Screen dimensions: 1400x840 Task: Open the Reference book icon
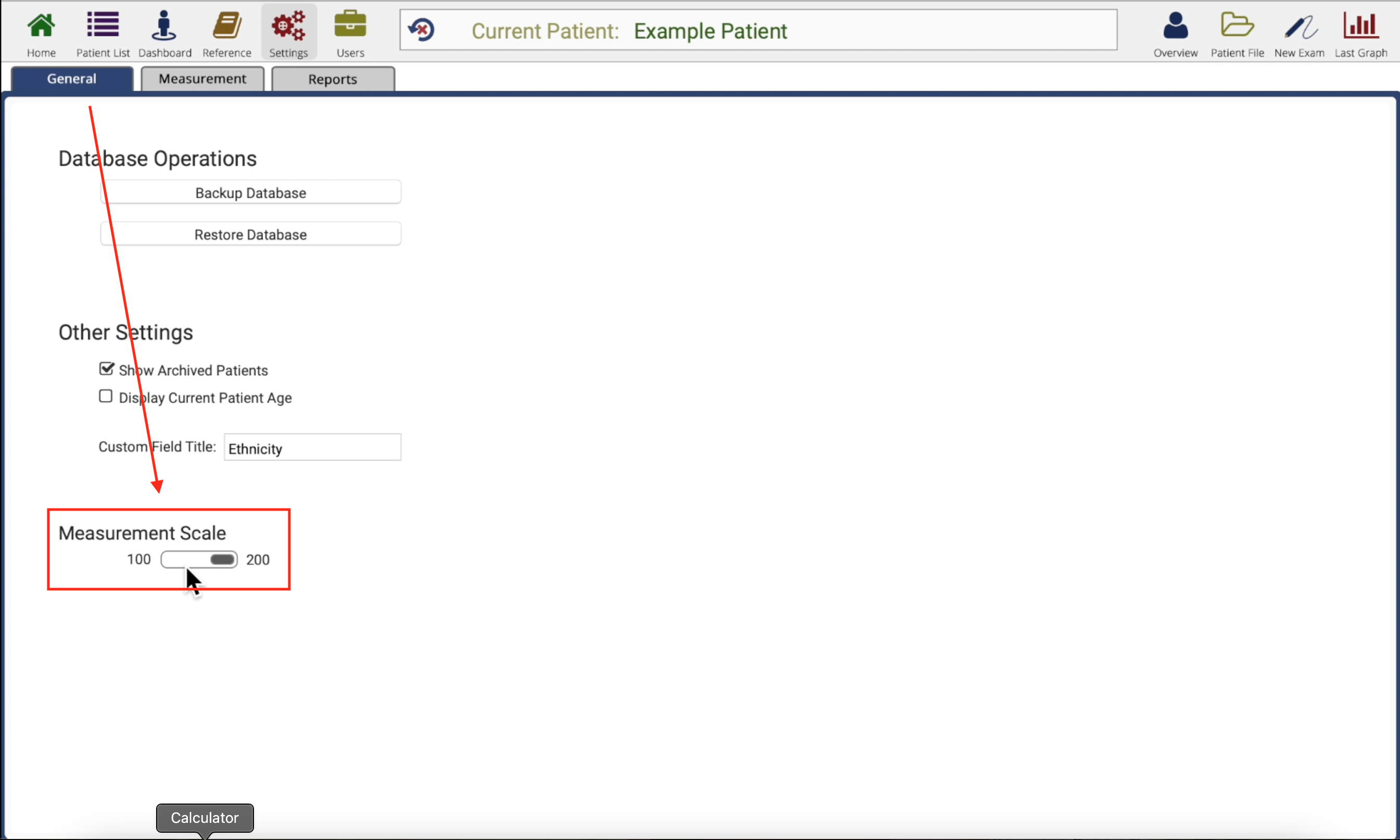pos(227,26)
